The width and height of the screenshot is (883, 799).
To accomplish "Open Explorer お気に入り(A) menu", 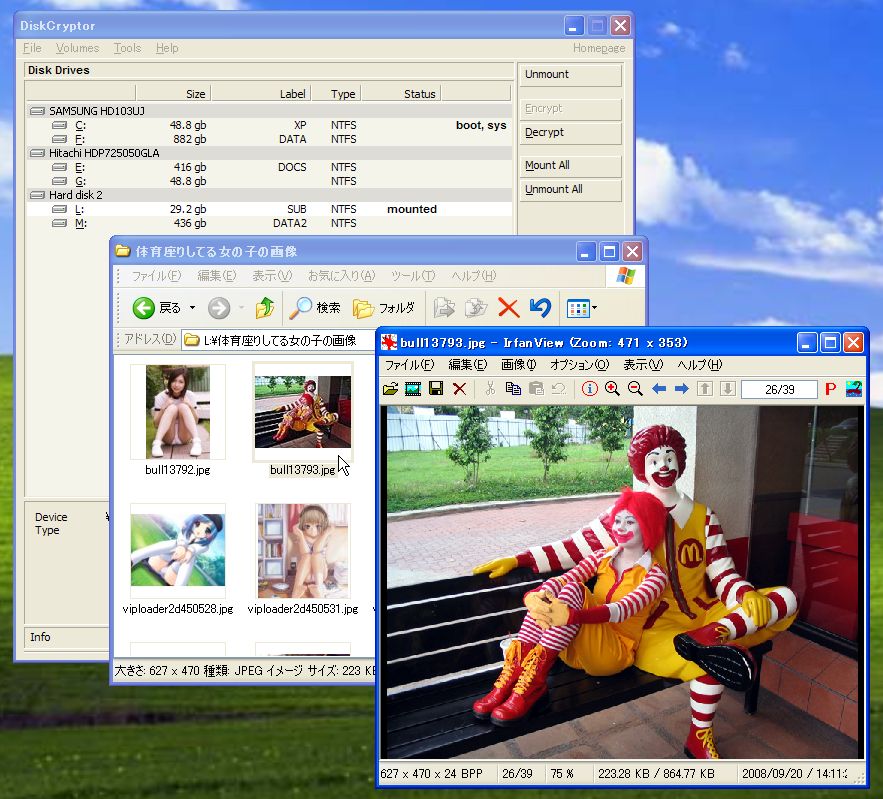I will [341, 276].
